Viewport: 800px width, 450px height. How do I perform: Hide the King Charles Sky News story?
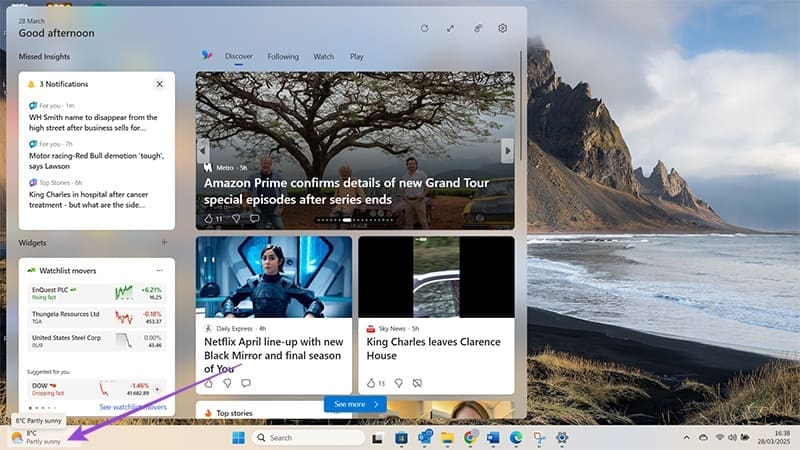pos(417,383)
